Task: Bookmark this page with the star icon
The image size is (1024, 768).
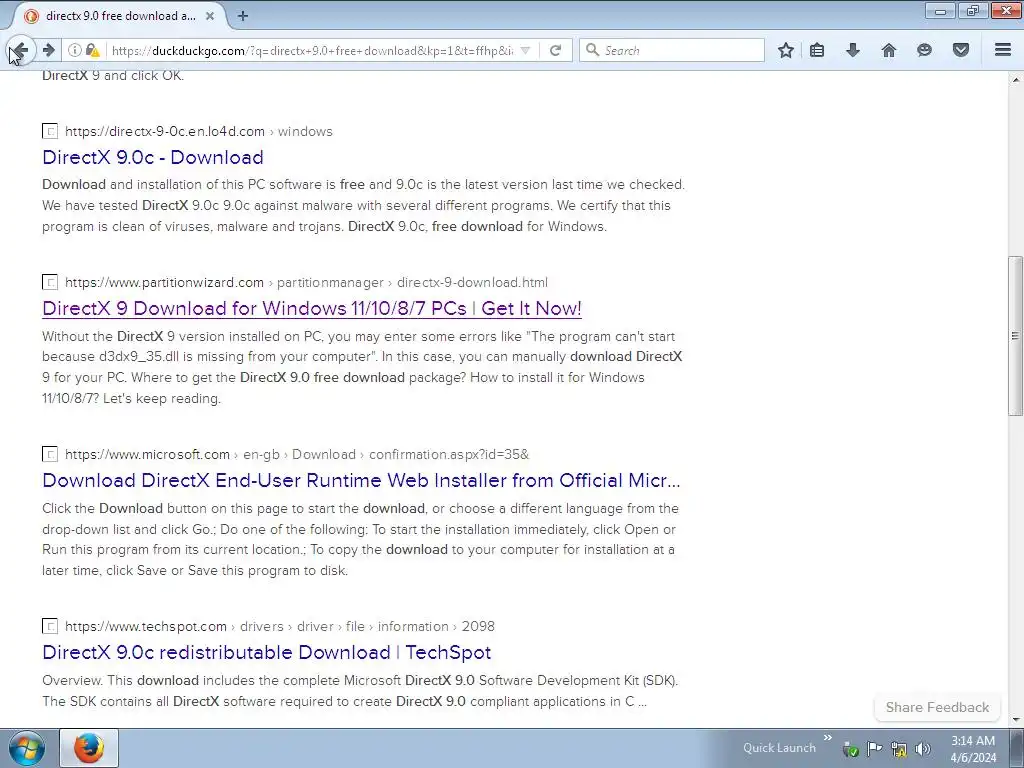Action: click(x=786, y=50)
